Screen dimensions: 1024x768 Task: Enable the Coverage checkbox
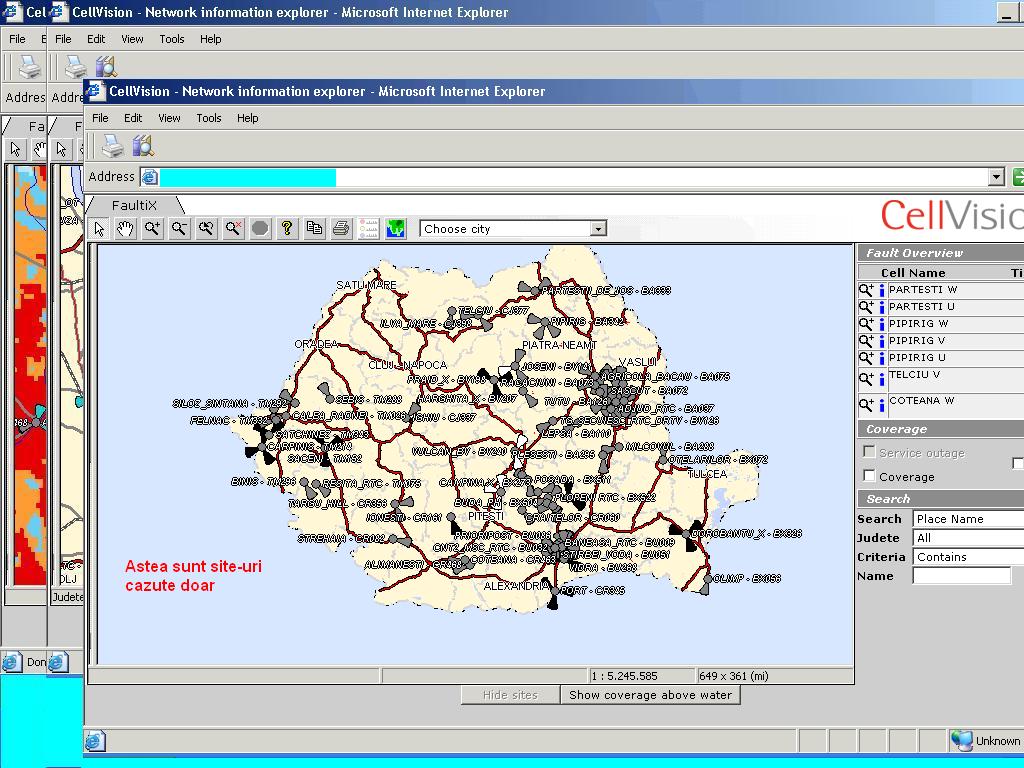(x=869, y=475)
